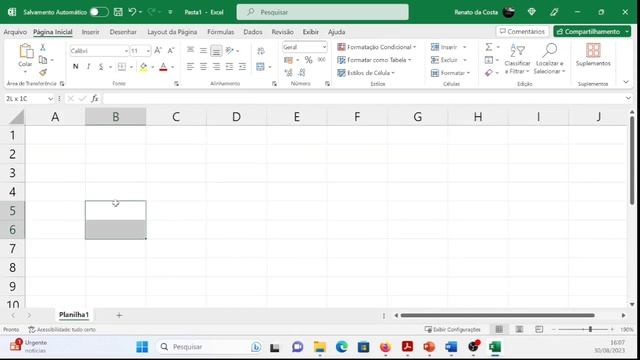Click the Borders icon
Screen dimensions: 640x360
[122, 67]
